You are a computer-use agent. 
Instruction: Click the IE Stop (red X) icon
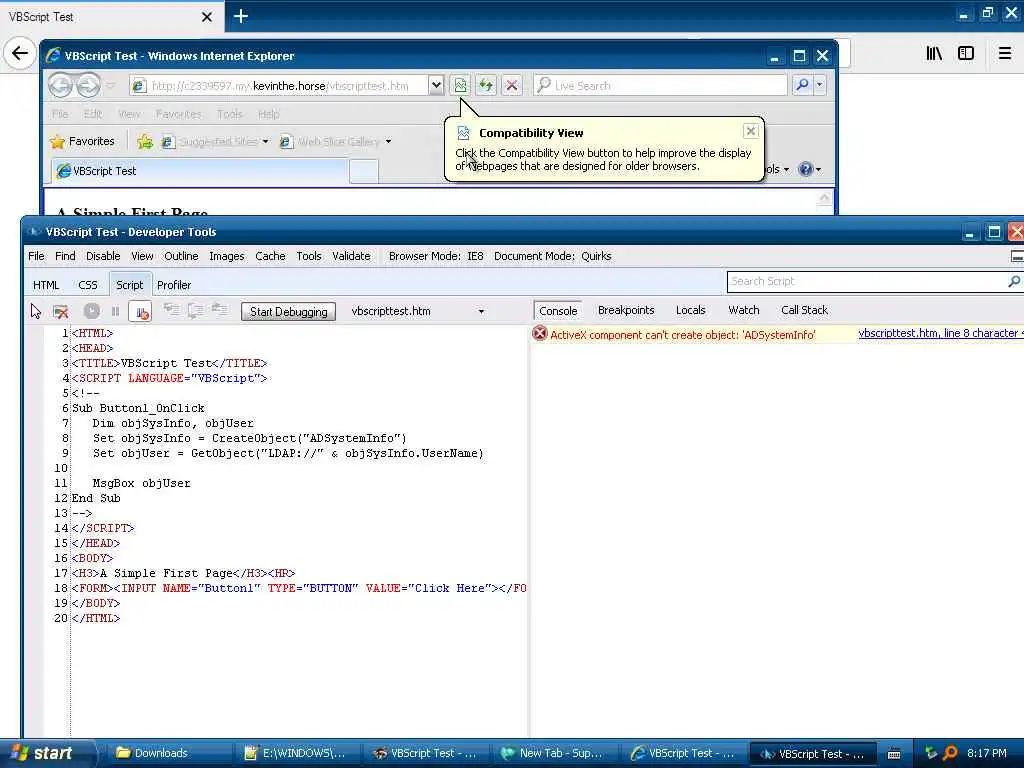(x=512, y=86)
